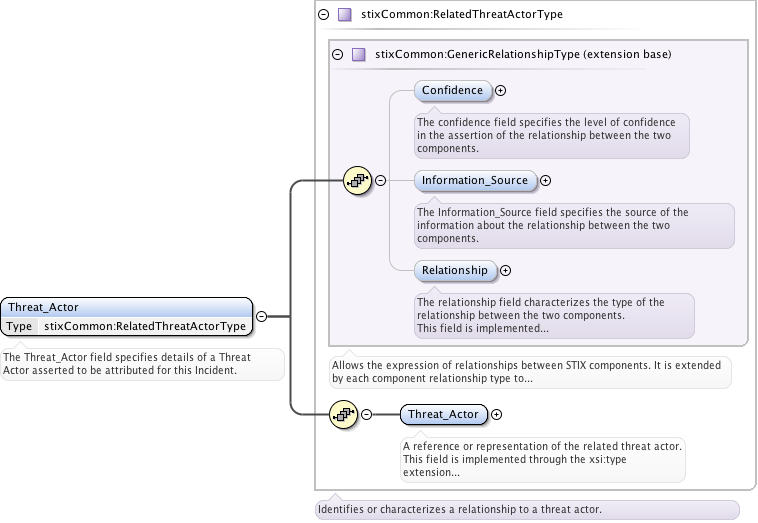Expand the child Threat_Actor element

[497, 414]
